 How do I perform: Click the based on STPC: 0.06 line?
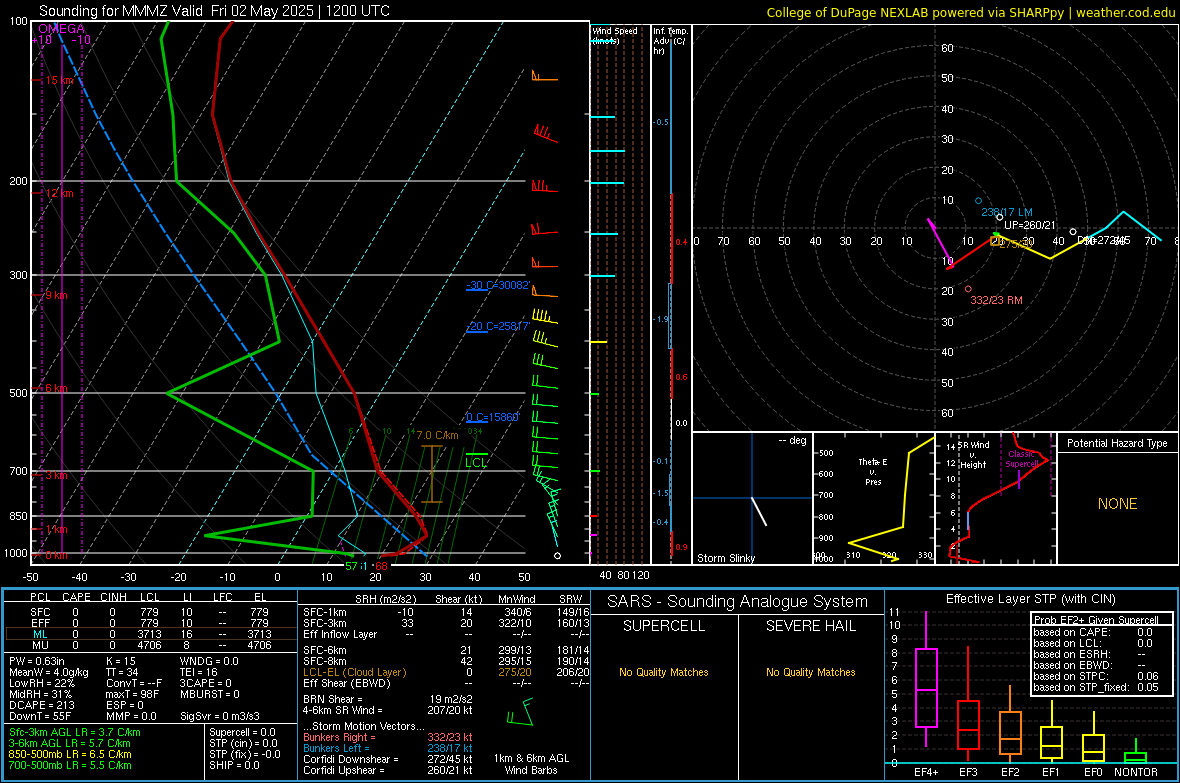[1096, 676]
